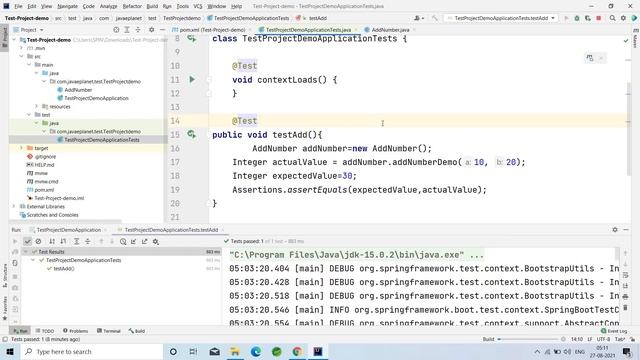640x360 pixels.
Task: Open the Build menu
Action: tap(152, 6)
